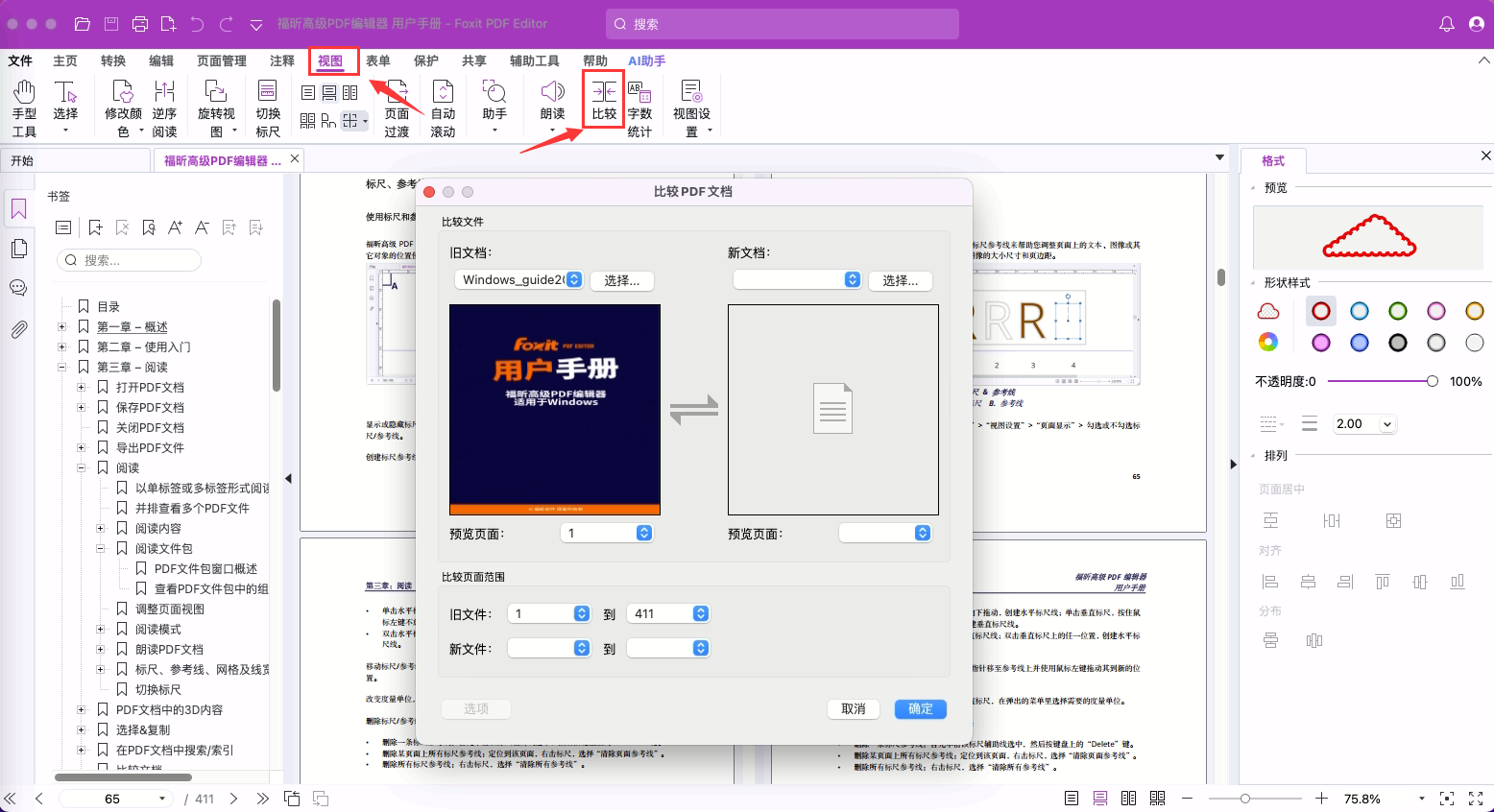Open AI助手 tab
The width and height of the screenshot is (1494, 812).
pyautogui.click(x=647, y=60)
